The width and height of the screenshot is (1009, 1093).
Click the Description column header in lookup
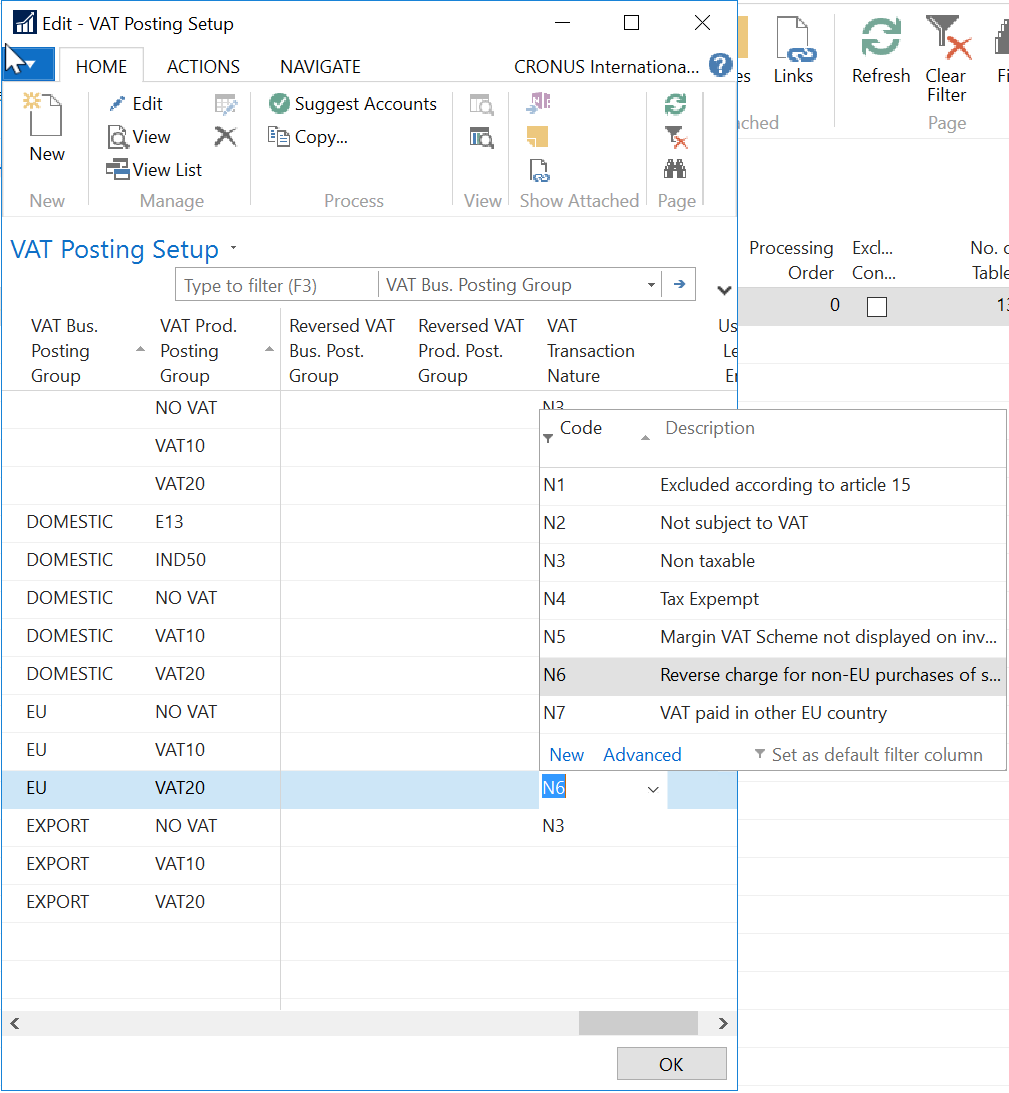pos(710,428)
